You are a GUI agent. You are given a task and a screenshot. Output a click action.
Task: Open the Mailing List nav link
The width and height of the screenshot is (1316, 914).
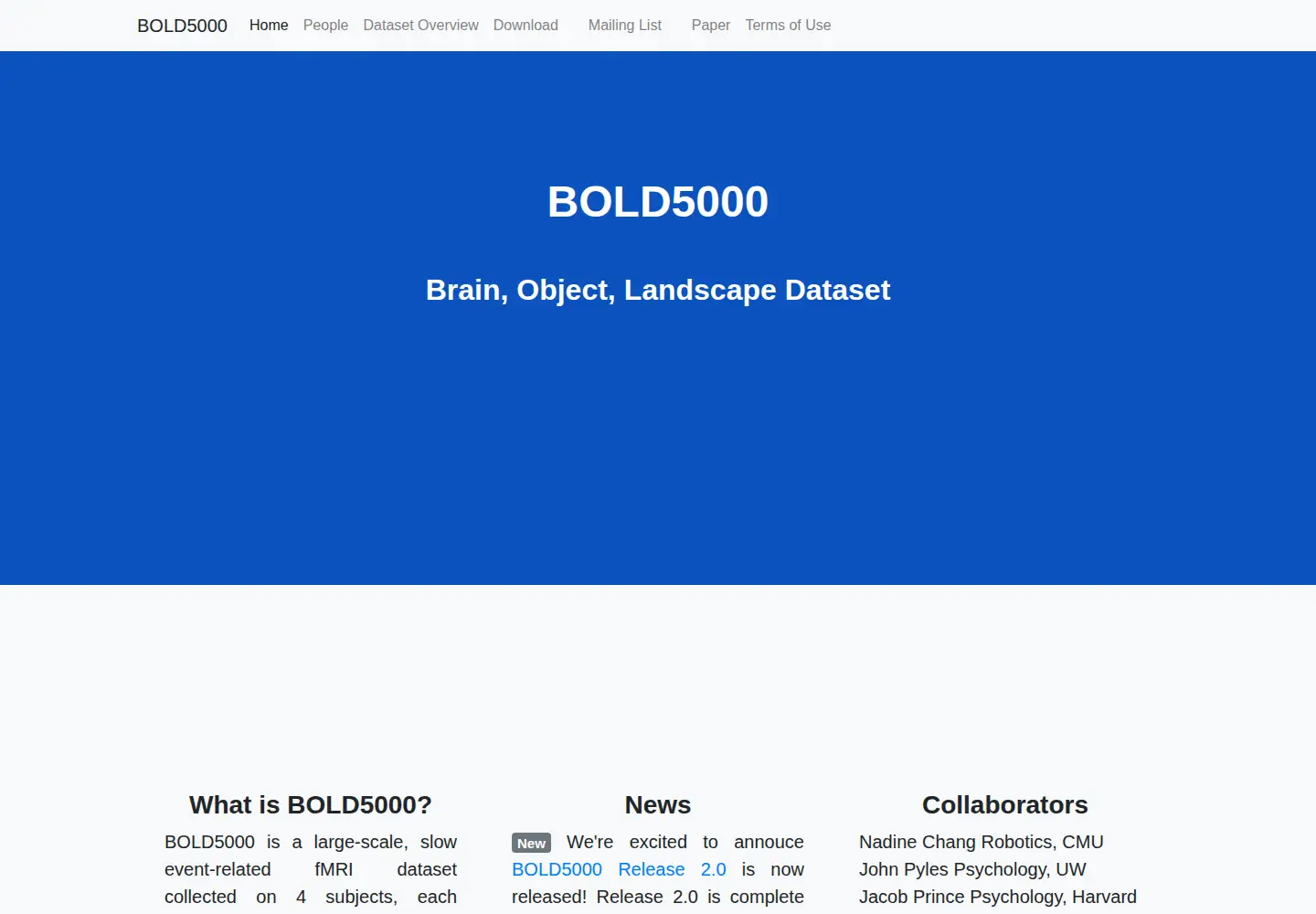(625, 26)
